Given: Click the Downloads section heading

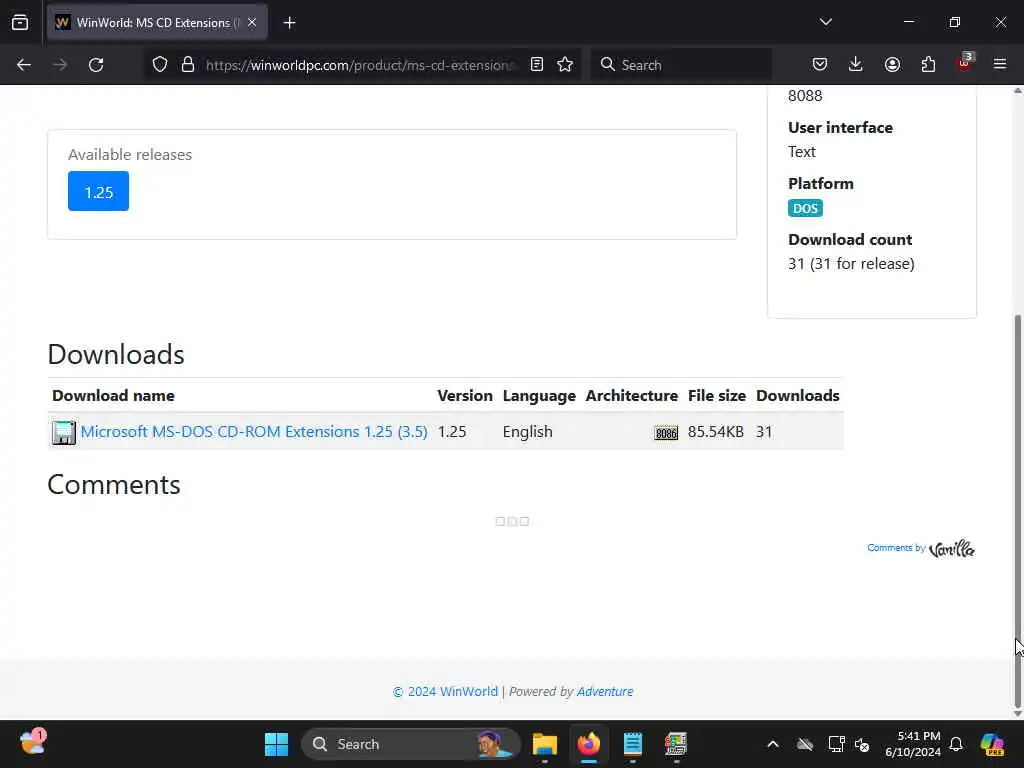Looking at the screenshot, I should pos(116,355).
